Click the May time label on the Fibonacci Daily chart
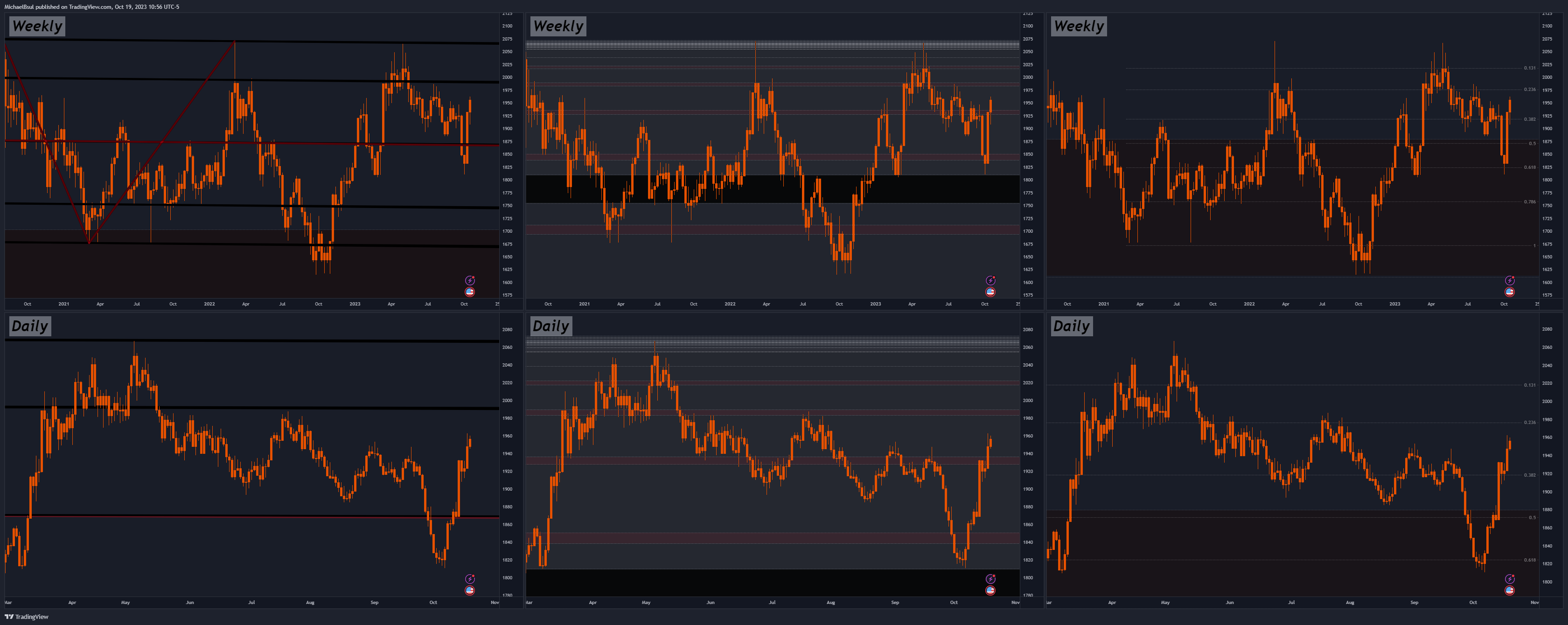 click(1165, 603)
